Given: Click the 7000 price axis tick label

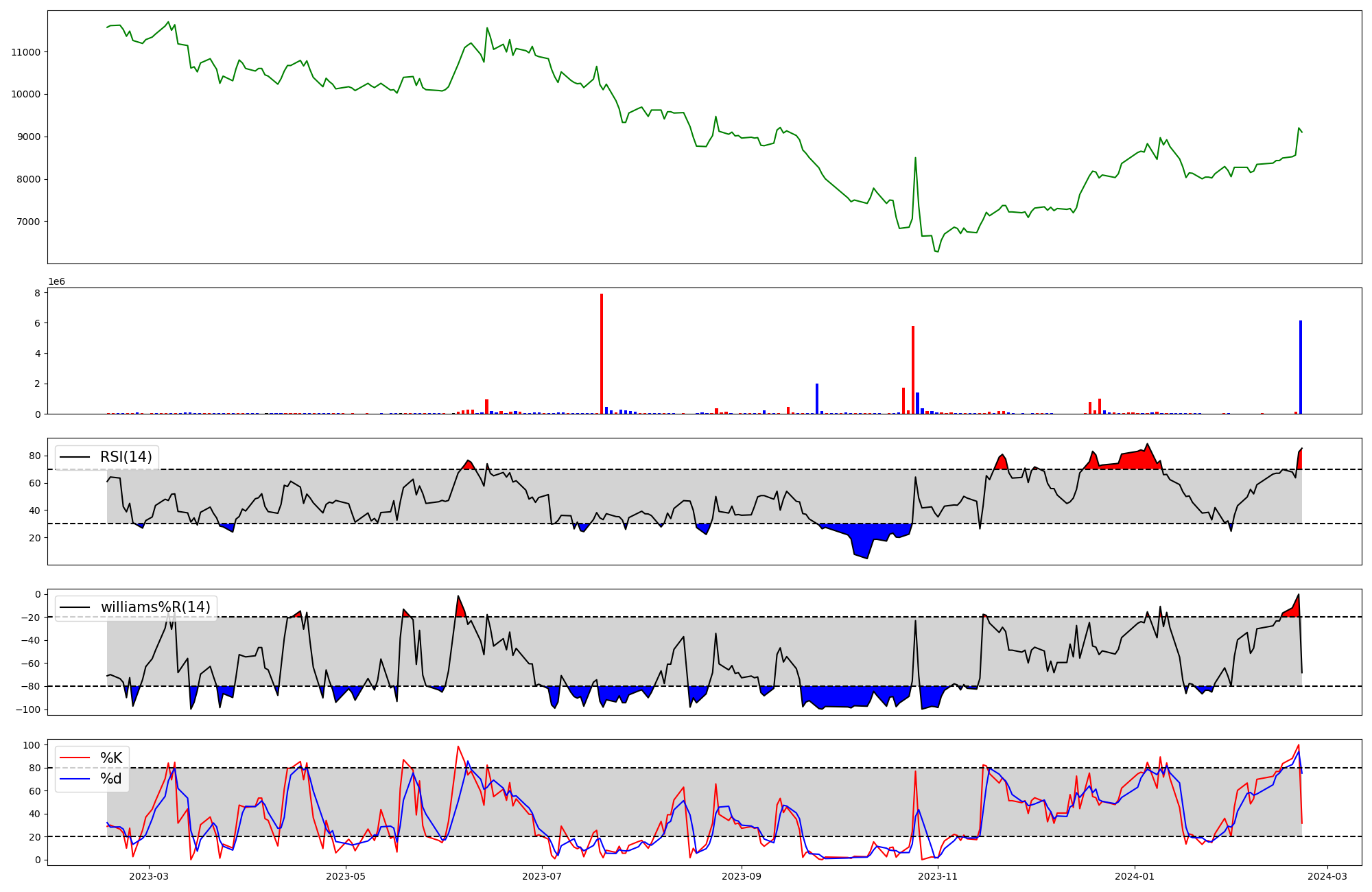Looking at the screenshot, I should pyautogui.click(x=29, y=222).
